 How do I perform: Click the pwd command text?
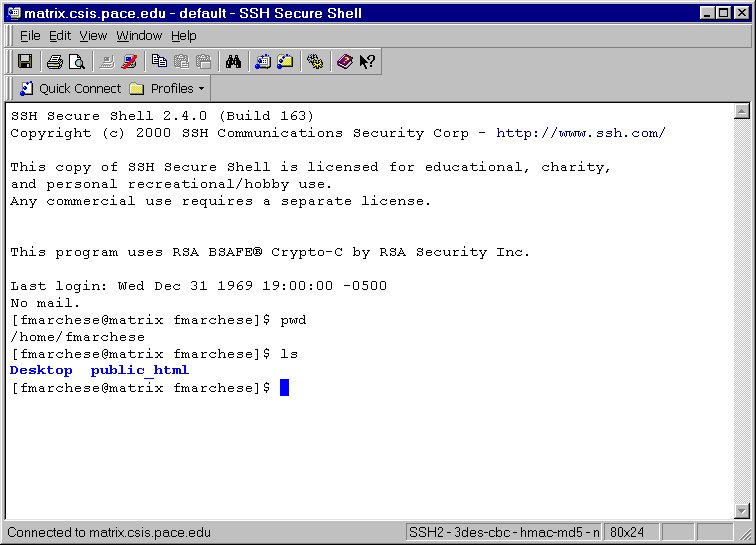pos(293,321)
